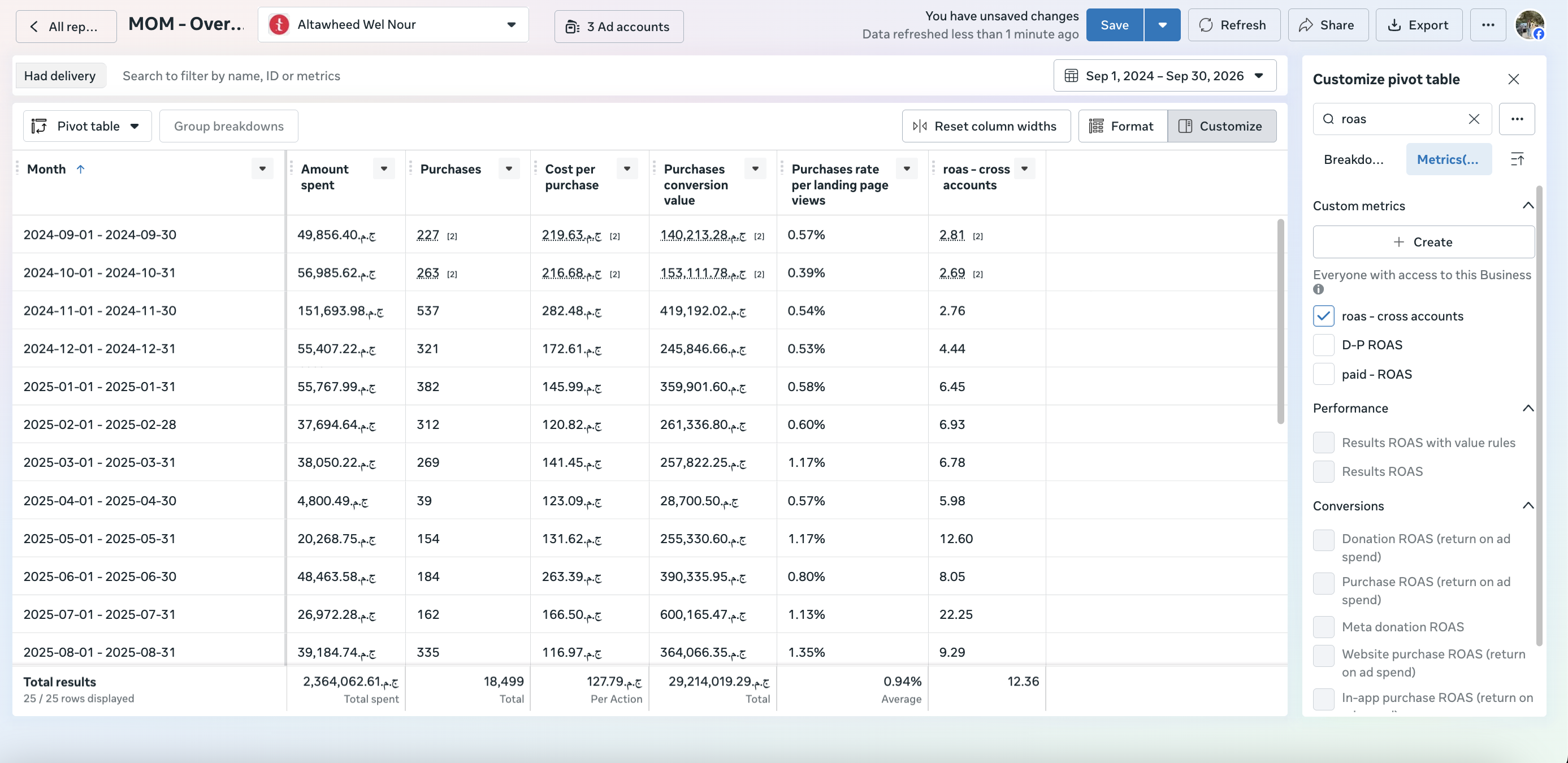The image size is (1568, 763).
Task: Check Purchase ROAS (return on ad spend)
Action: 1323,583
